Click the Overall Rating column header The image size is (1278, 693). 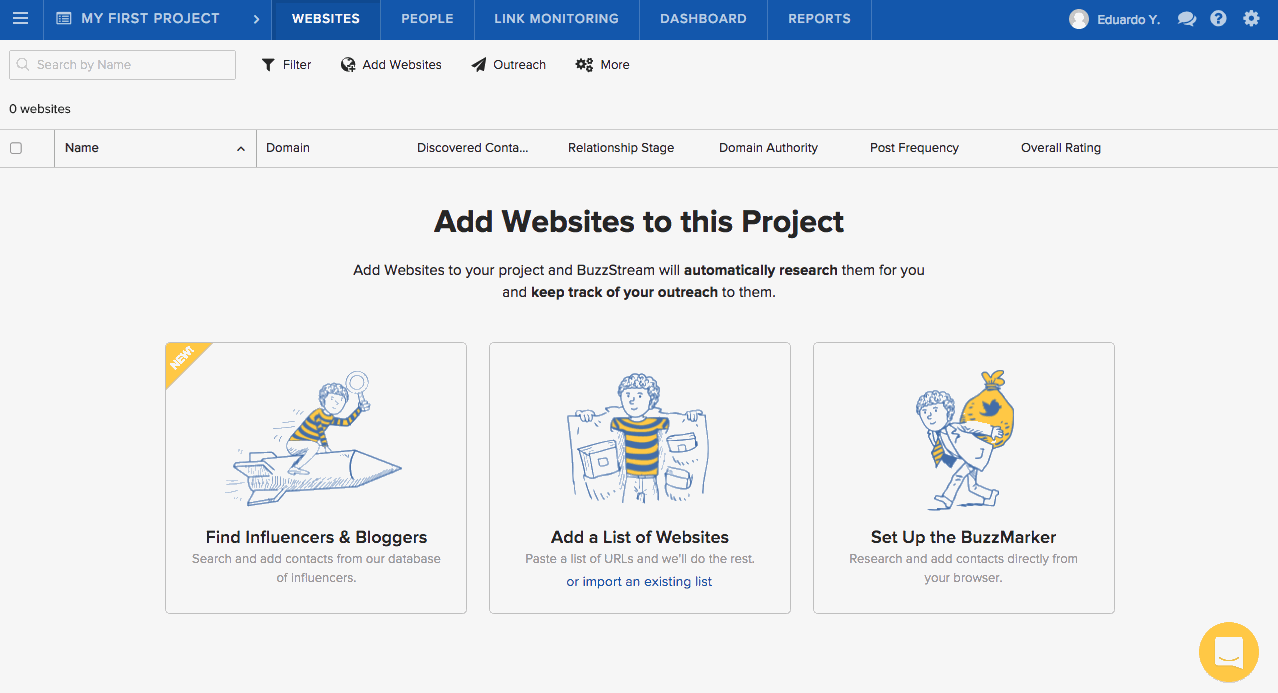pos(1061,148)
